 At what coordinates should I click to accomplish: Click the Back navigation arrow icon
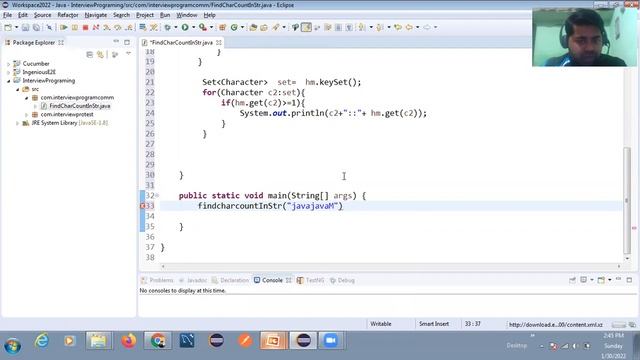[x=409, y=27]
